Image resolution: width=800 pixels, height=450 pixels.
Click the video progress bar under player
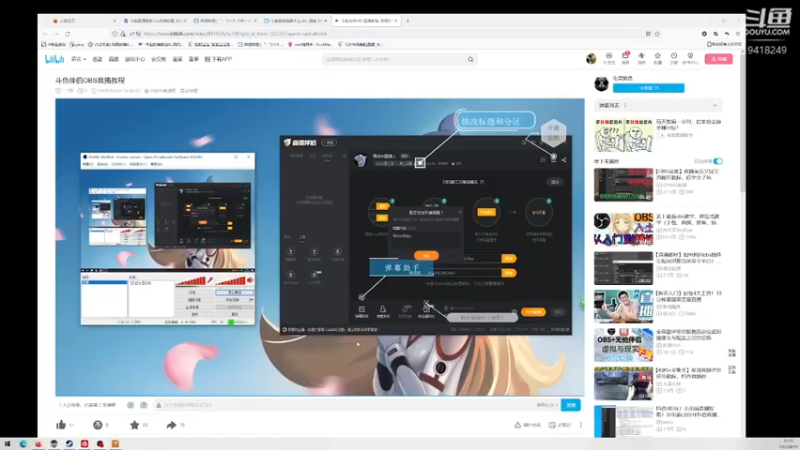coord(320,396)
